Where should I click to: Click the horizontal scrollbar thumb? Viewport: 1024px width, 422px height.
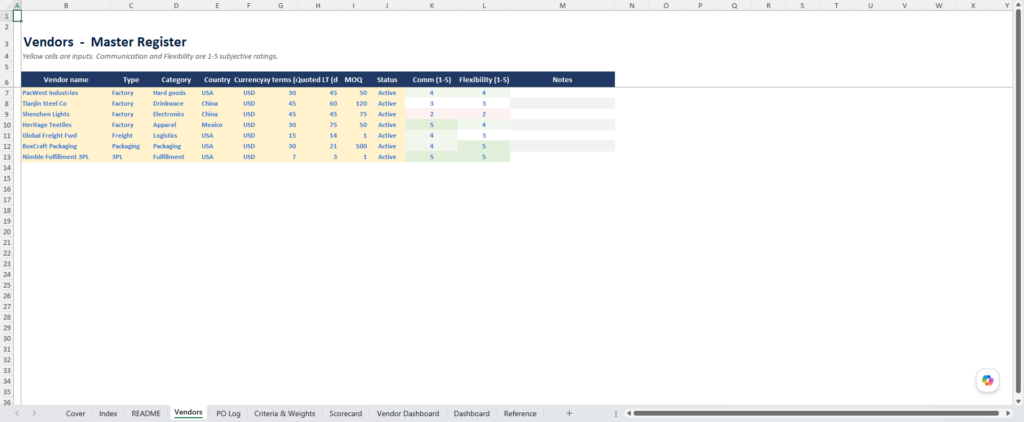tap(816, 414)
